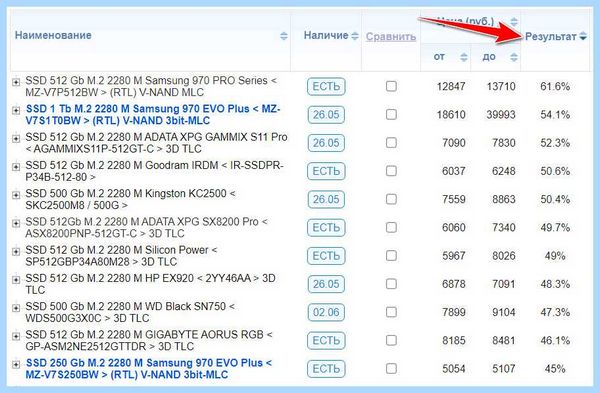
Task: Select Goodram IRDM product name
Action: (x=155, y=171)
